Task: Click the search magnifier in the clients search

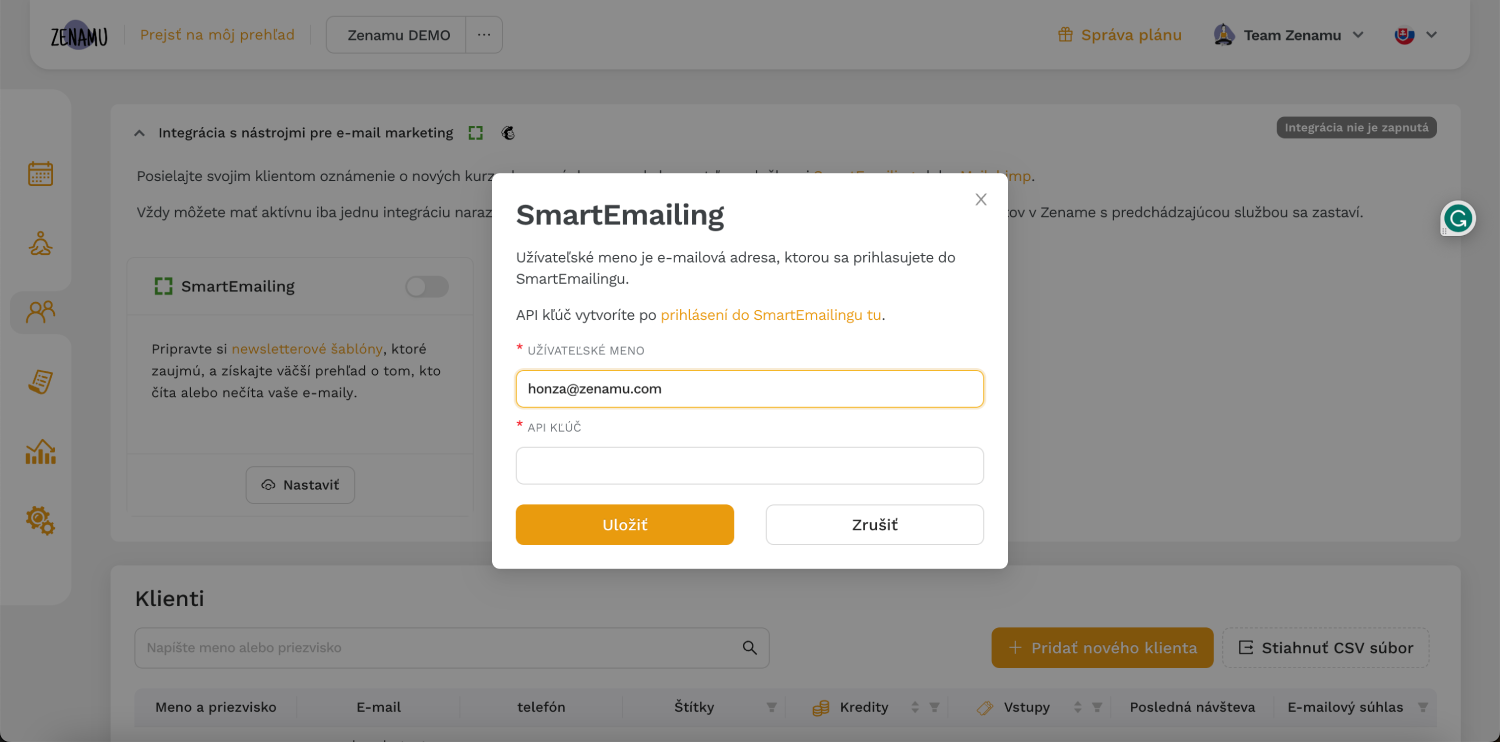Action: 750,648
